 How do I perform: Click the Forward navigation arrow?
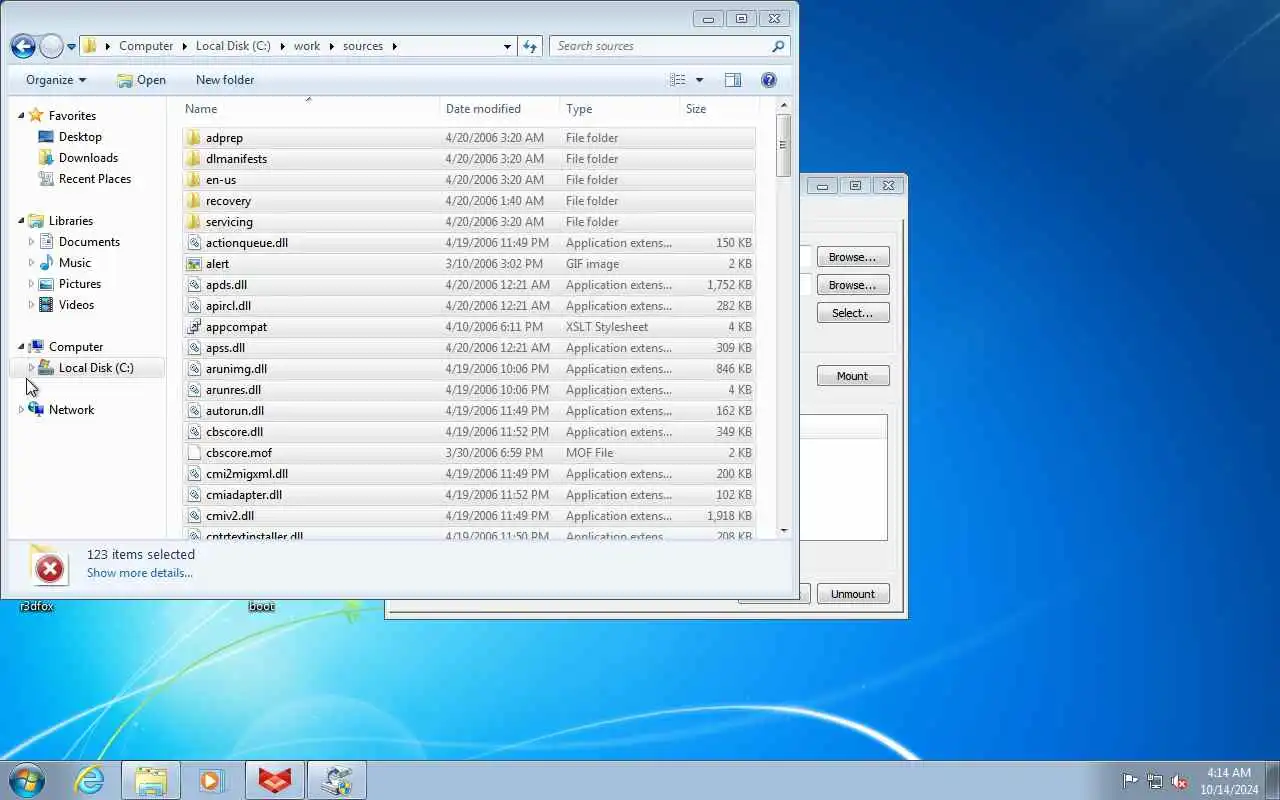pos(51,46)
